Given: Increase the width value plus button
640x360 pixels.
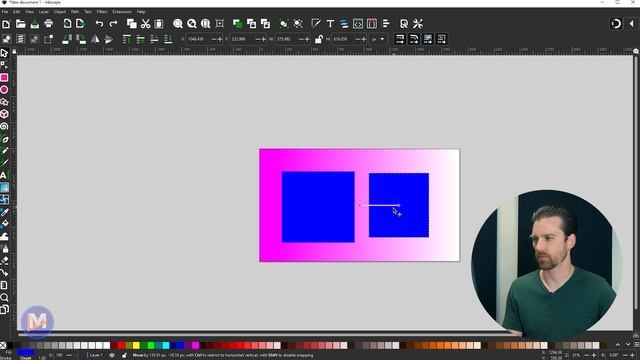Looking at the screenshot, I should click(x=307, y=39).
